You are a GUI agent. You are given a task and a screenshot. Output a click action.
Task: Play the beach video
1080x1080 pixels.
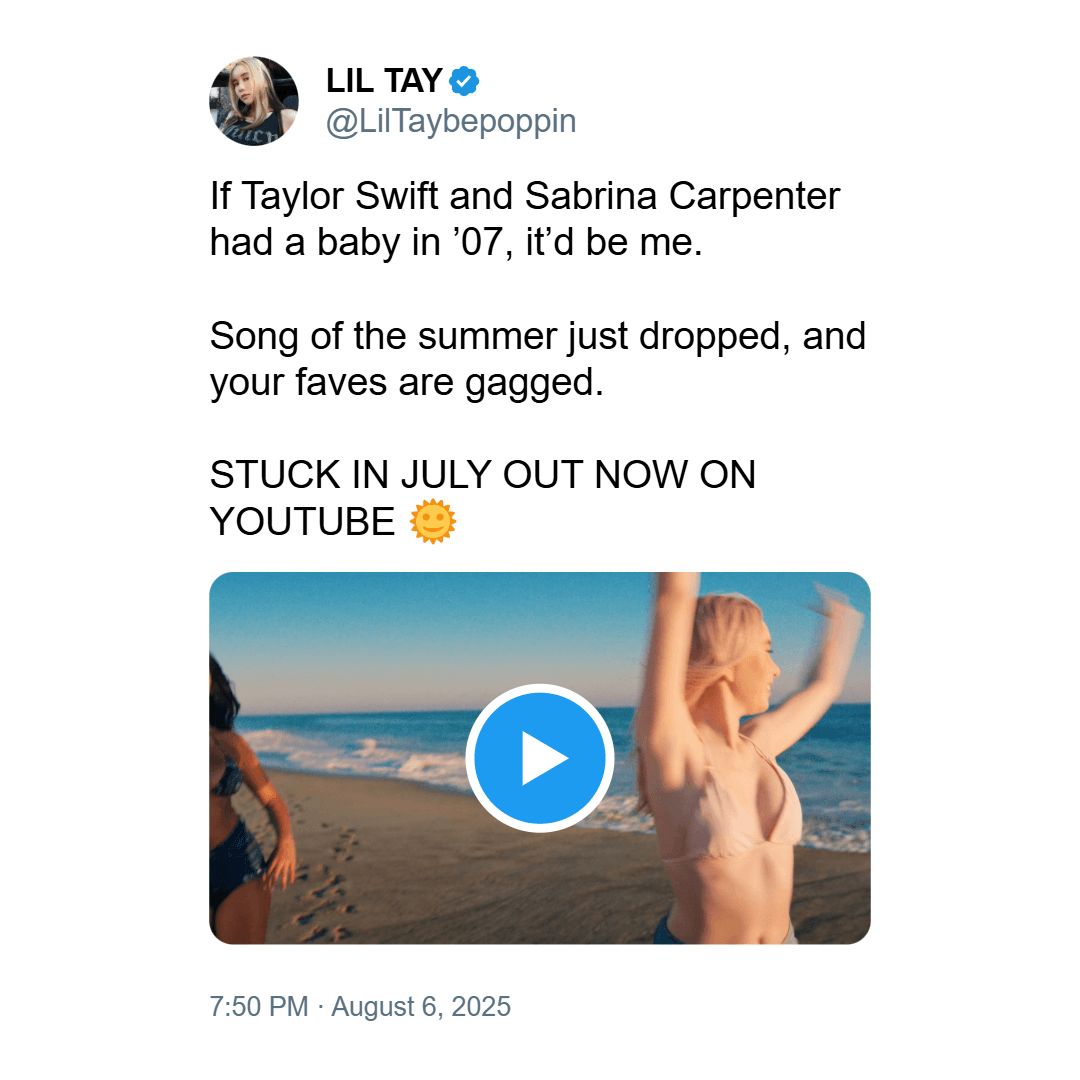click(539, 758)
